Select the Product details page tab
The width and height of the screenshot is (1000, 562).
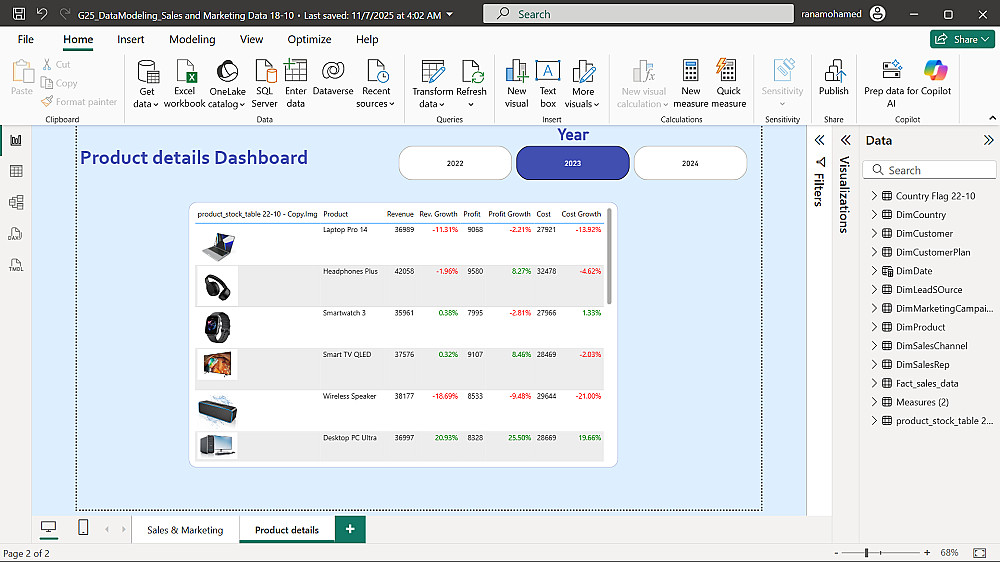(x=287, y=529)
